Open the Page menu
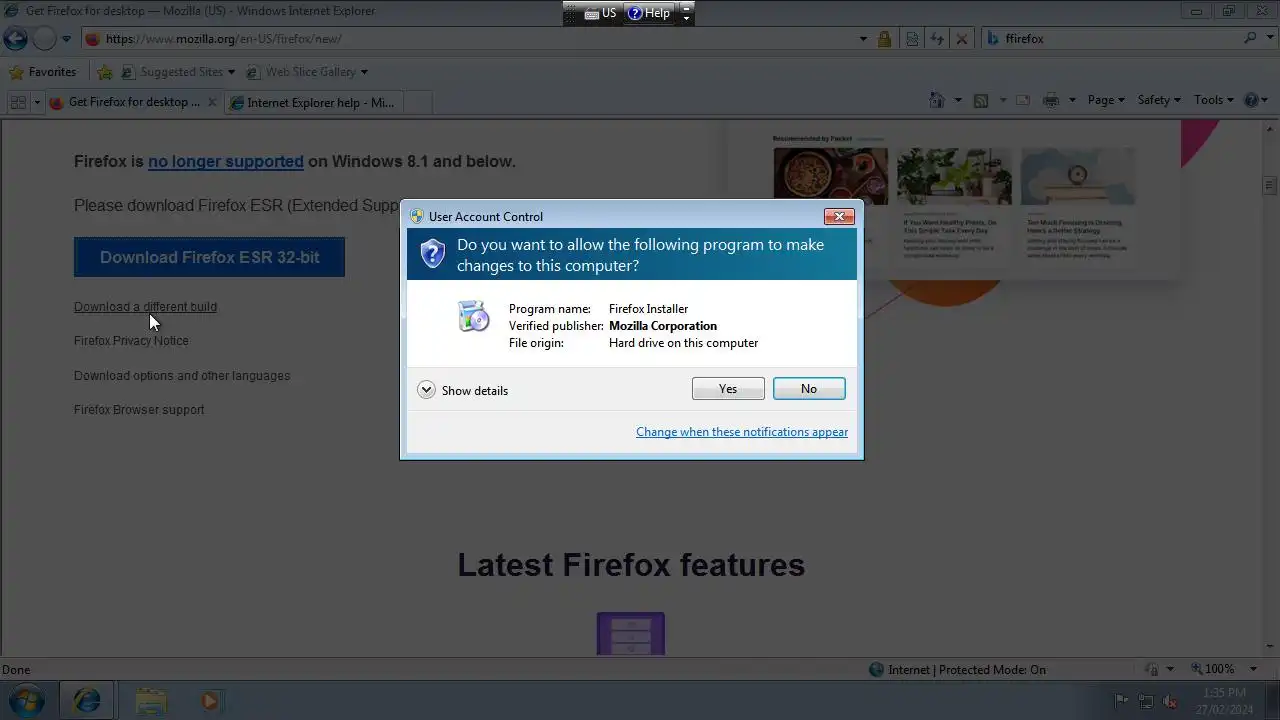This screenshot has width=1280, height=720. 1106,100
